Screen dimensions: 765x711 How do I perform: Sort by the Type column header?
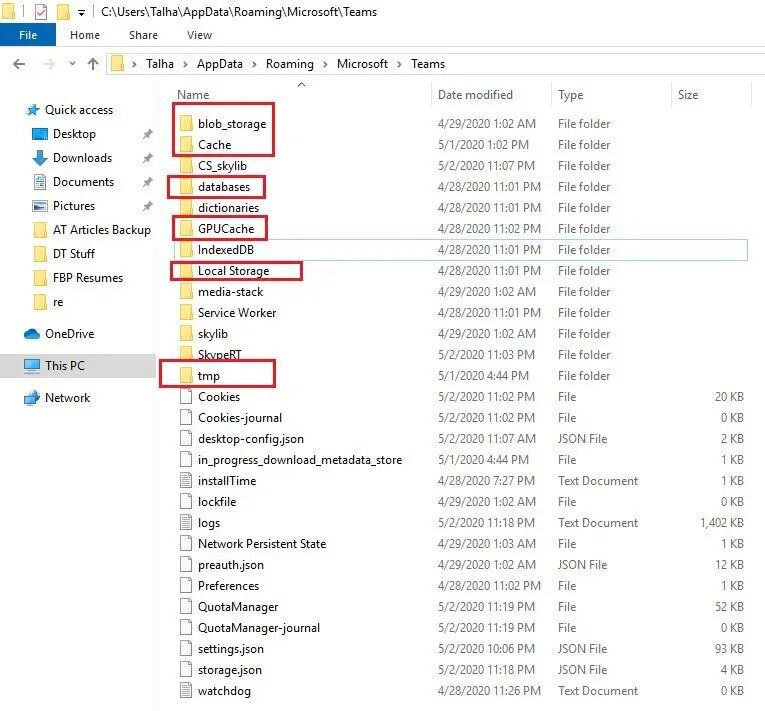(570, 95)
